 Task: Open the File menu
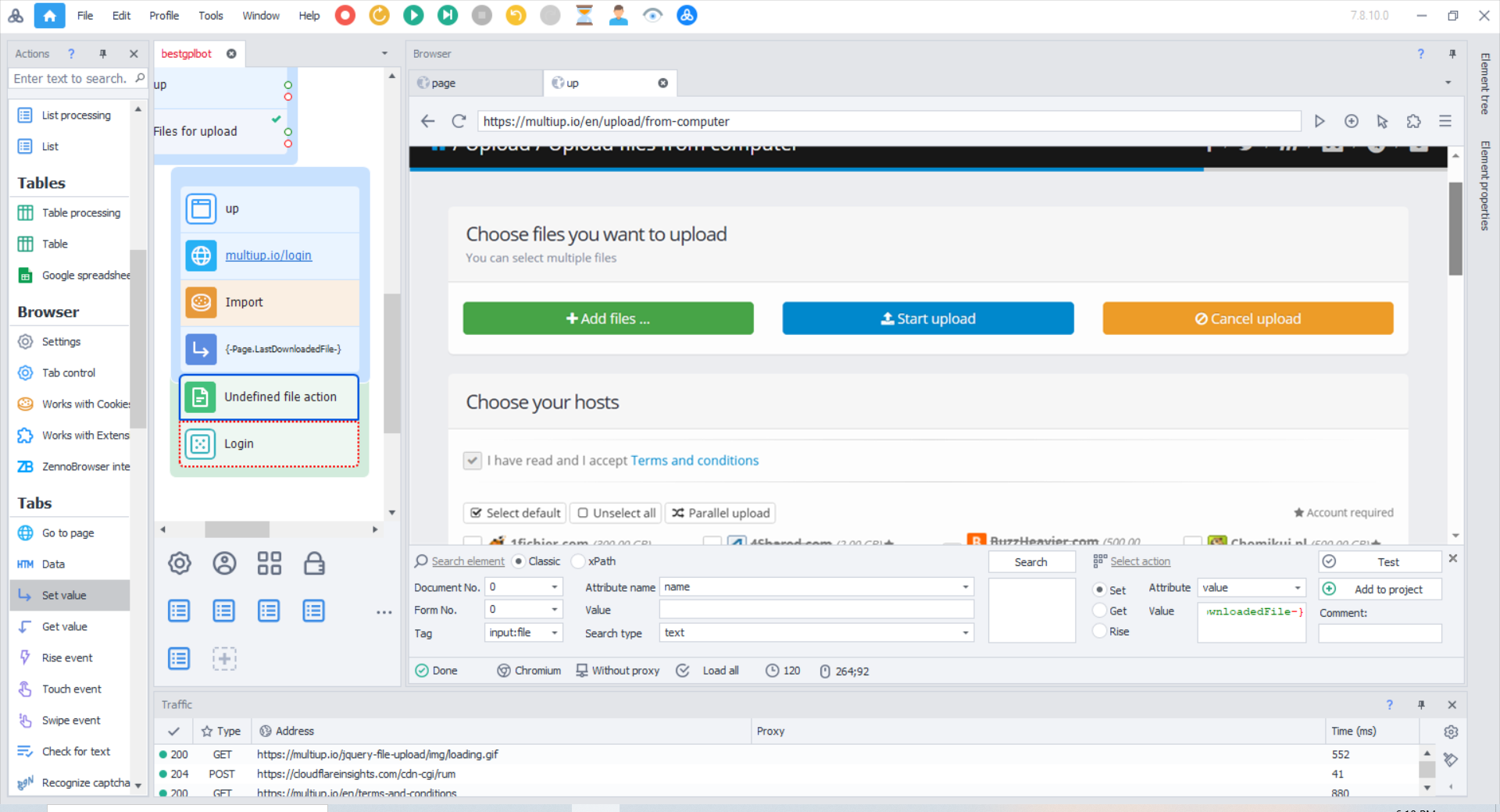85,16
